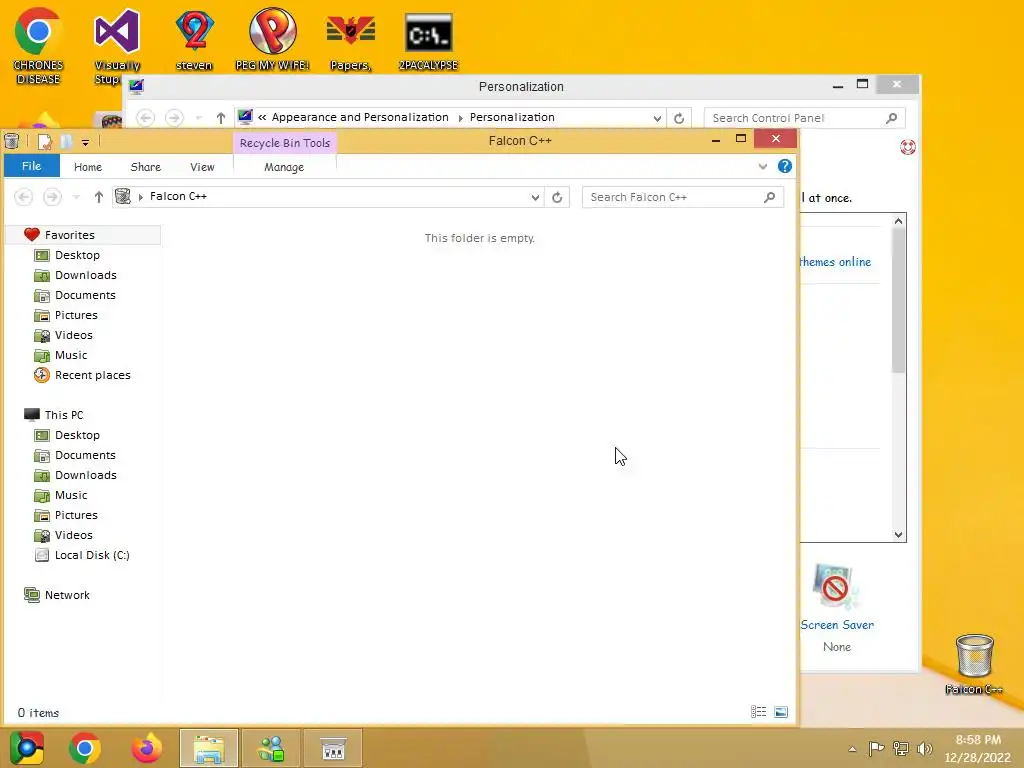Click Back arrow in Personalization window

pyautogui.click(x=146, y=118)
